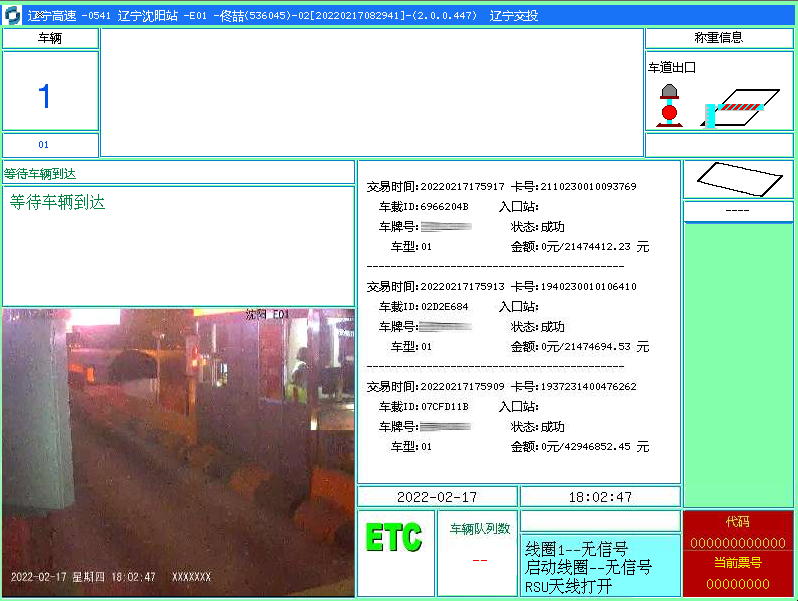Click the date display 2022-02-17
The image size is (798, 601).
point(437,496)
